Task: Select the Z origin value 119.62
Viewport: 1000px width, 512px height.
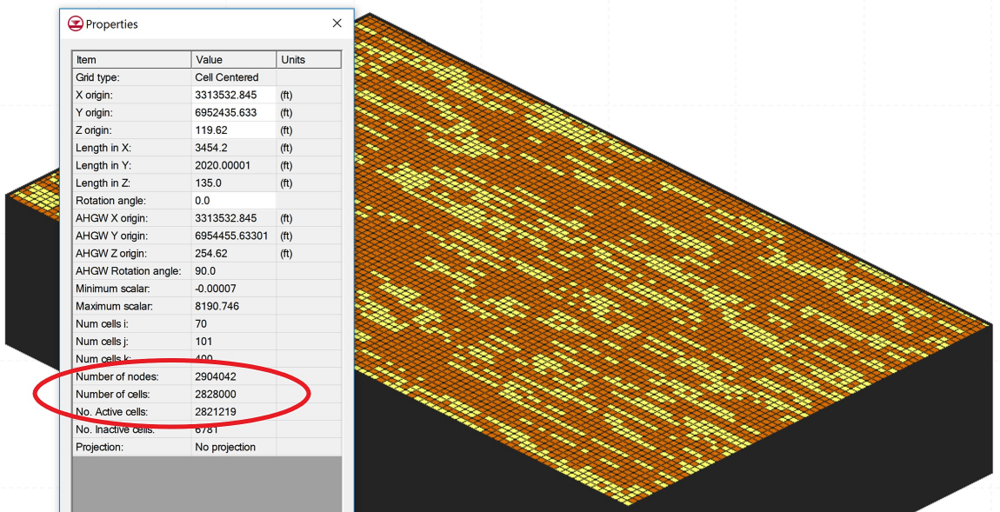Action: coord(233,130)
